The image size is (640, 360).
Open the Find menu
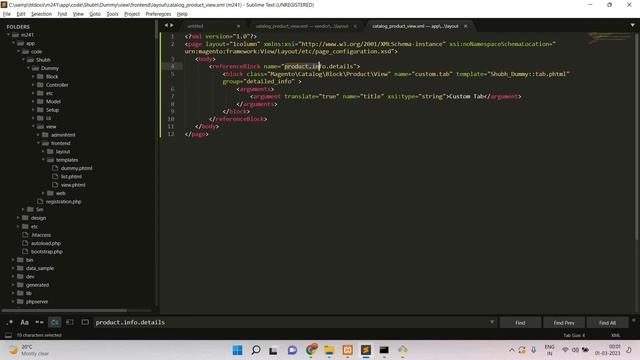(62, 14)
